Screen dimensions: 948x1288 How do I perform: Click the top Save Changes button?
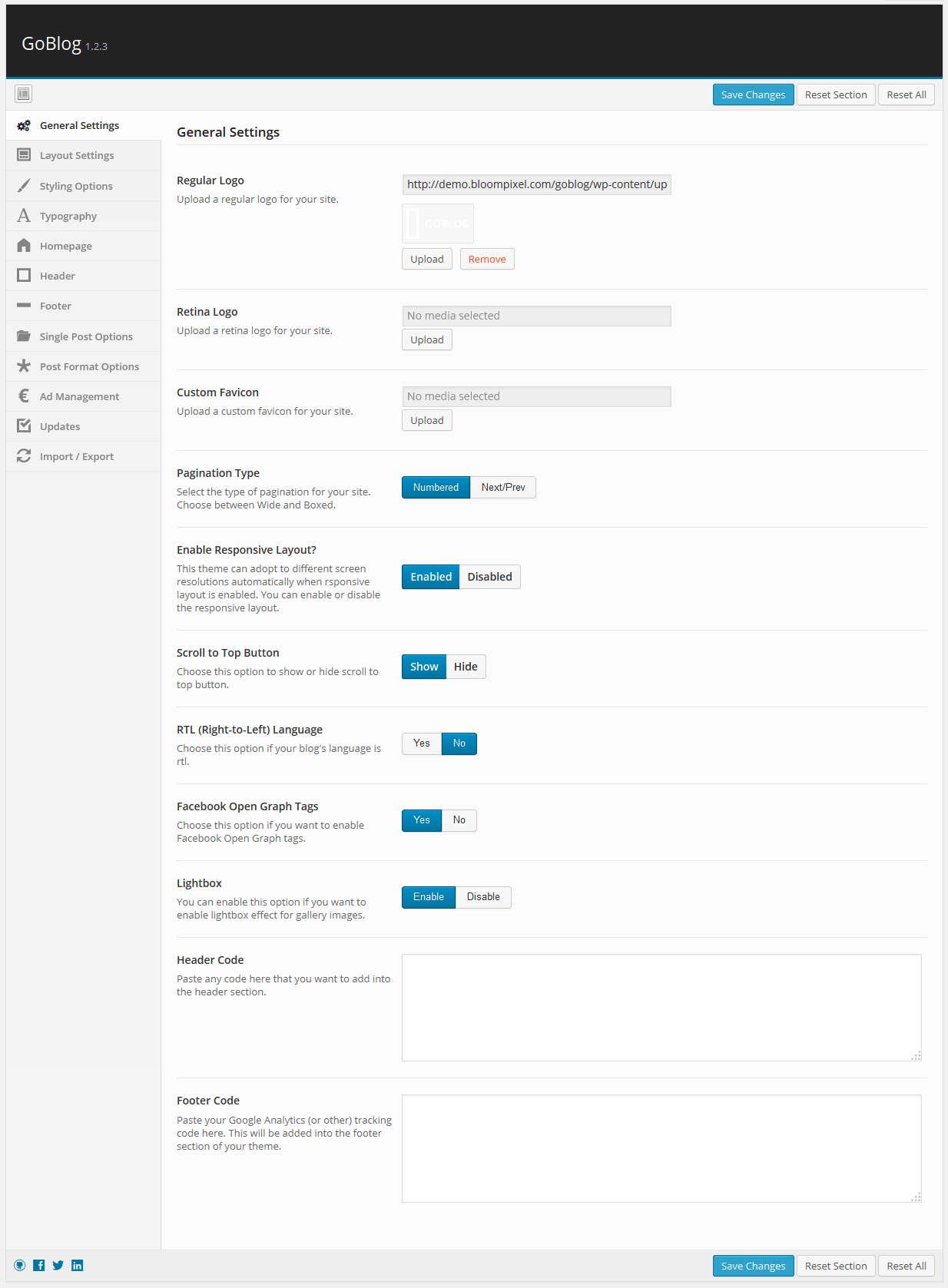(x=753, y=94)
